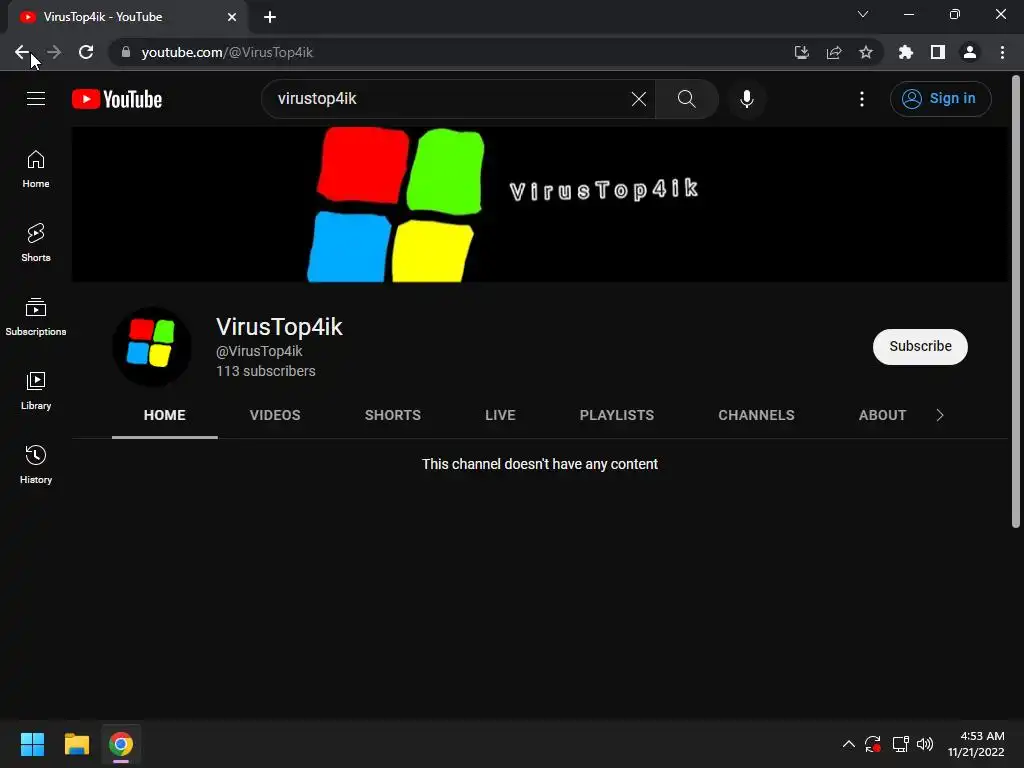Click the @VirusTop4ik handle text
Viewport: 1024px width, 768px height.
pyautogui.click(x=259, y=351)
